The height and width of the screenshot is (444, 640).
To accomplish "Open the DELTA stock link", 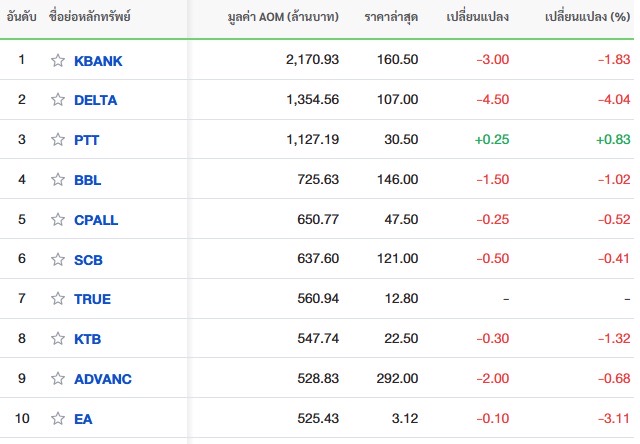I will (96, 100).
